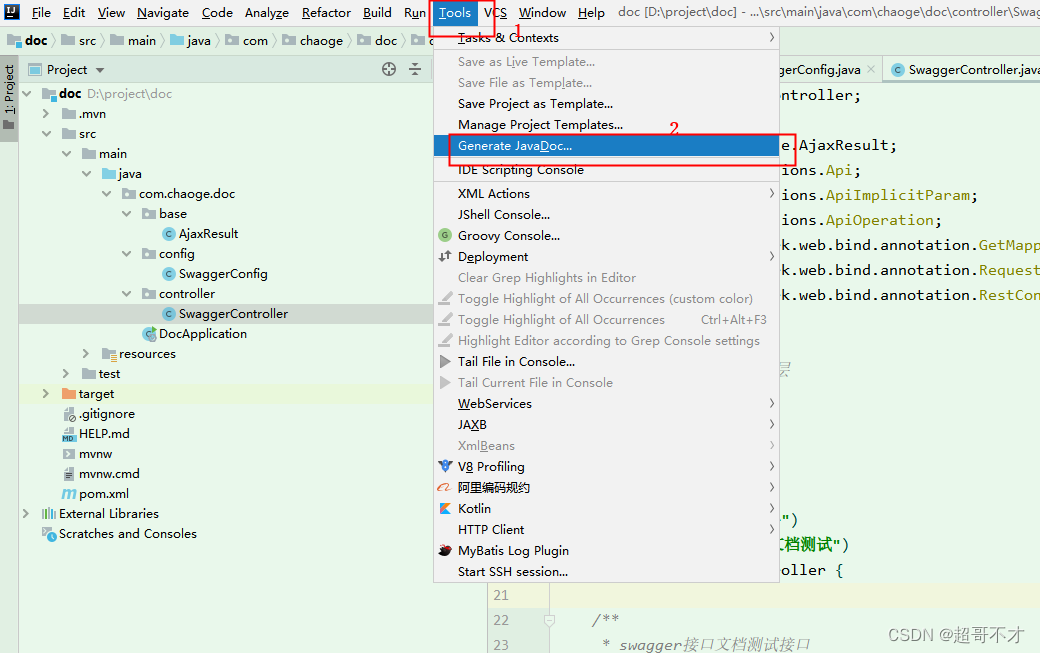Choose Save Project as Template...
This screenshot has width=1040, height=653.
606,103
